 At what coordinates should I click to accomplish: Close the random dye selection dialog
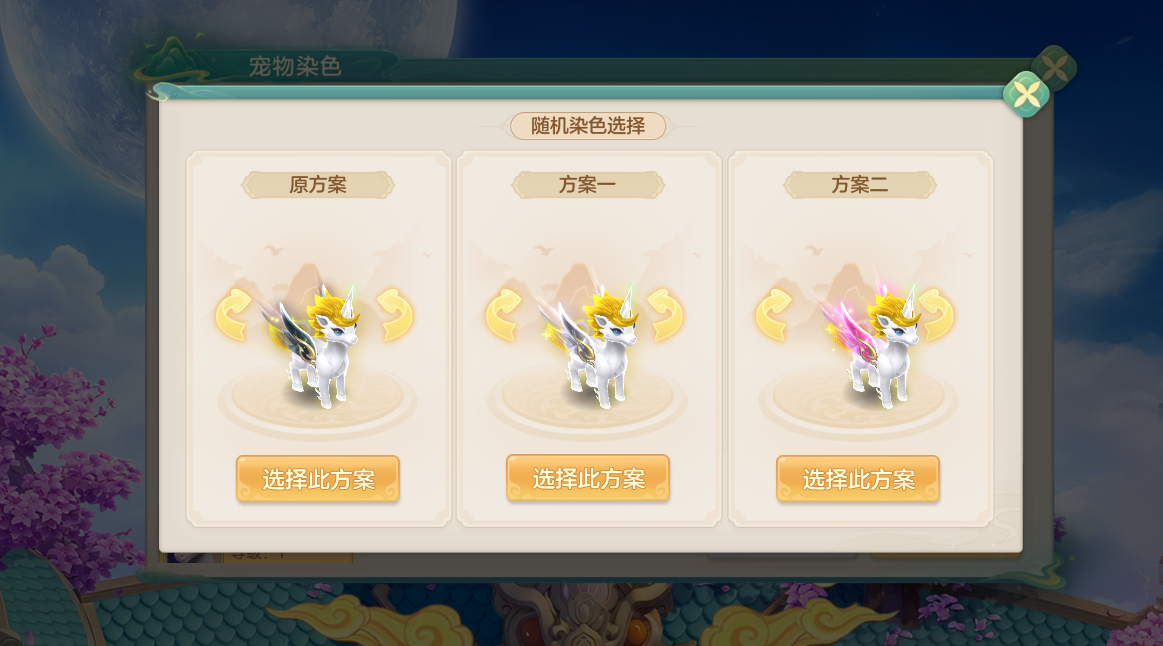1027,94
